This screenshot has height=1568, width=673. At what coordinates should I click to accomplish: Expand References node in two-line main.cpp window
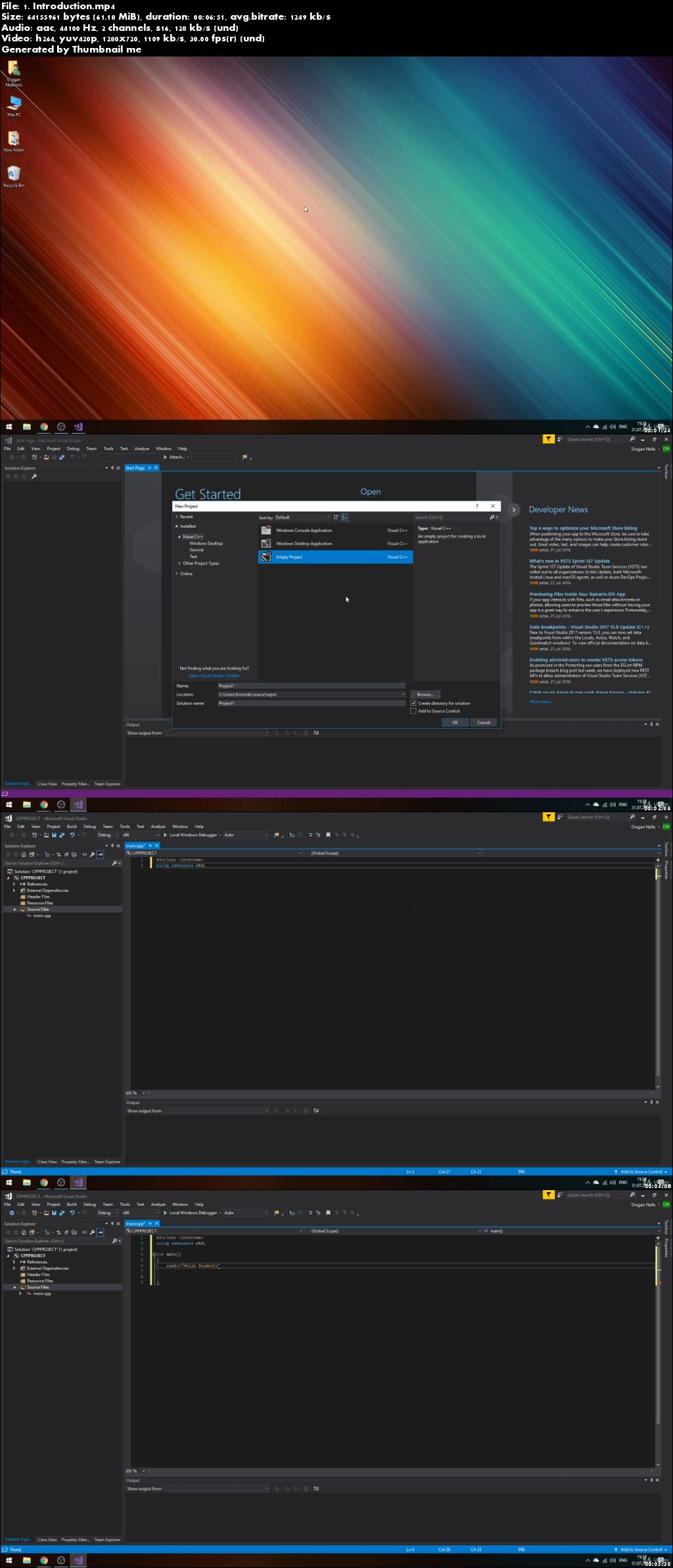click(x=14, y=885)
